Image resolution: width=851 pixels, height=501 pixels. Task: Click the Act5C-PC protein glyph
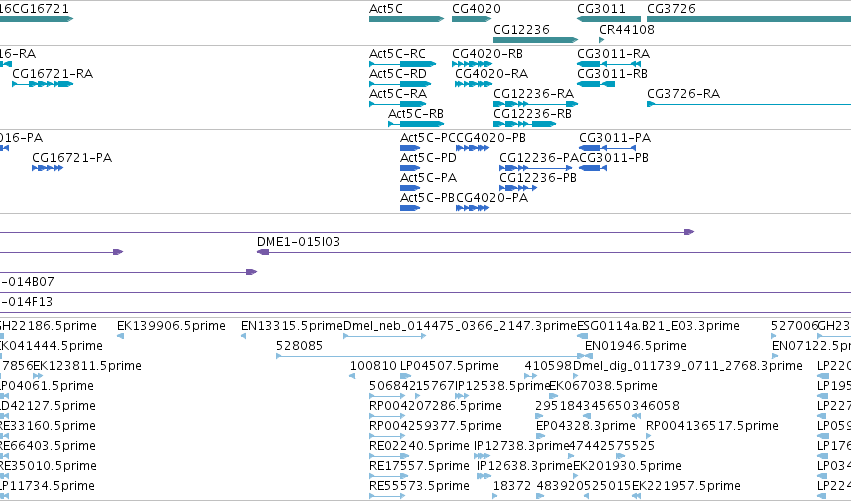(410, 148)
